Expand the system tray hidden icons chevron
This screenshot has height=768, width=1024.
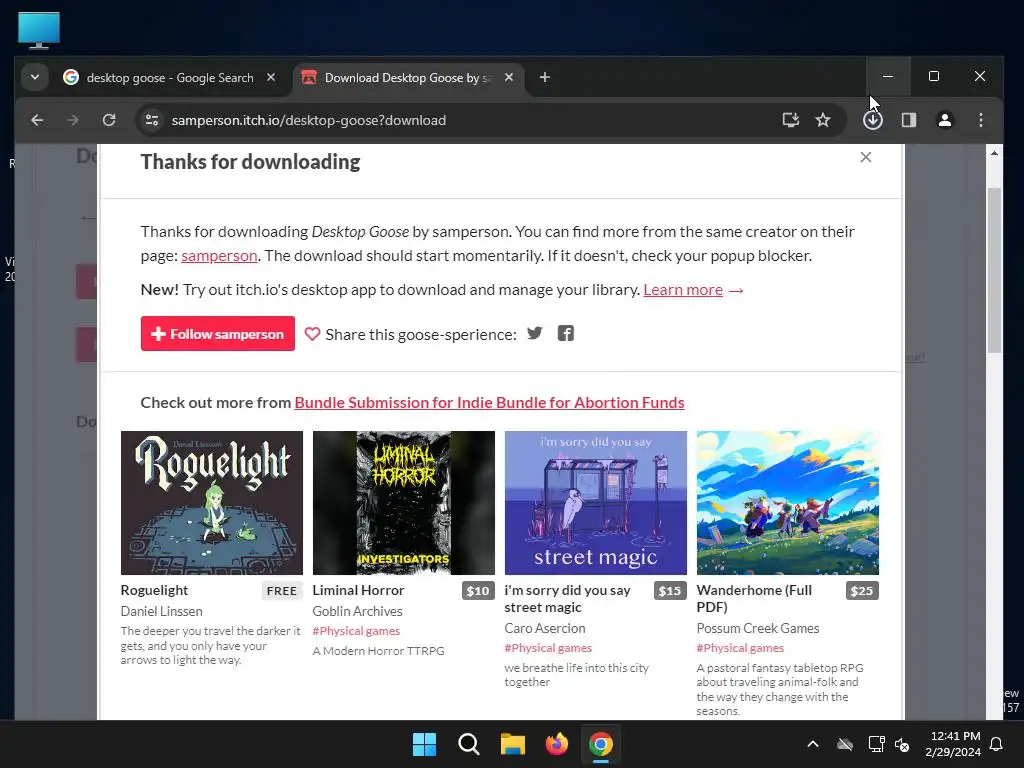click(812, 744)
